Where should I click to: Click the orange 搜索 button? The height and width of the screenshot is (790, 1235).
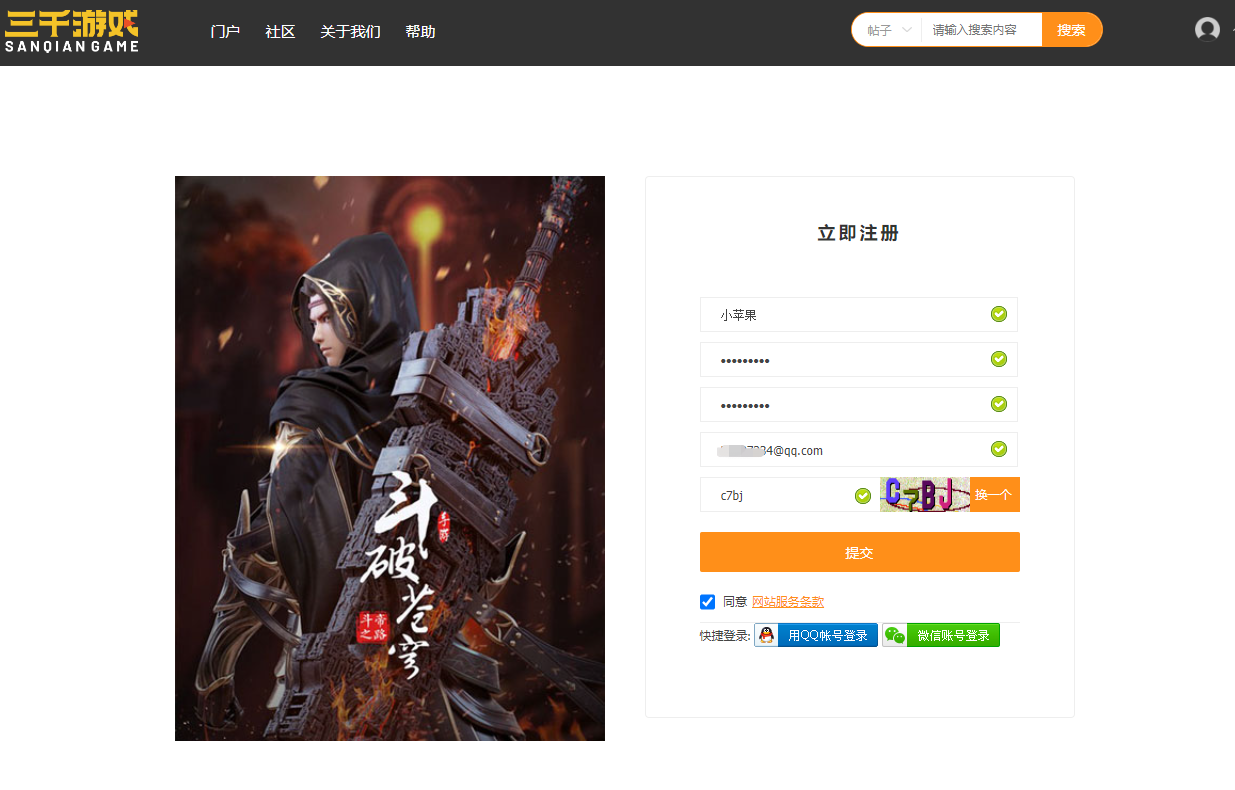[1072, 30]
